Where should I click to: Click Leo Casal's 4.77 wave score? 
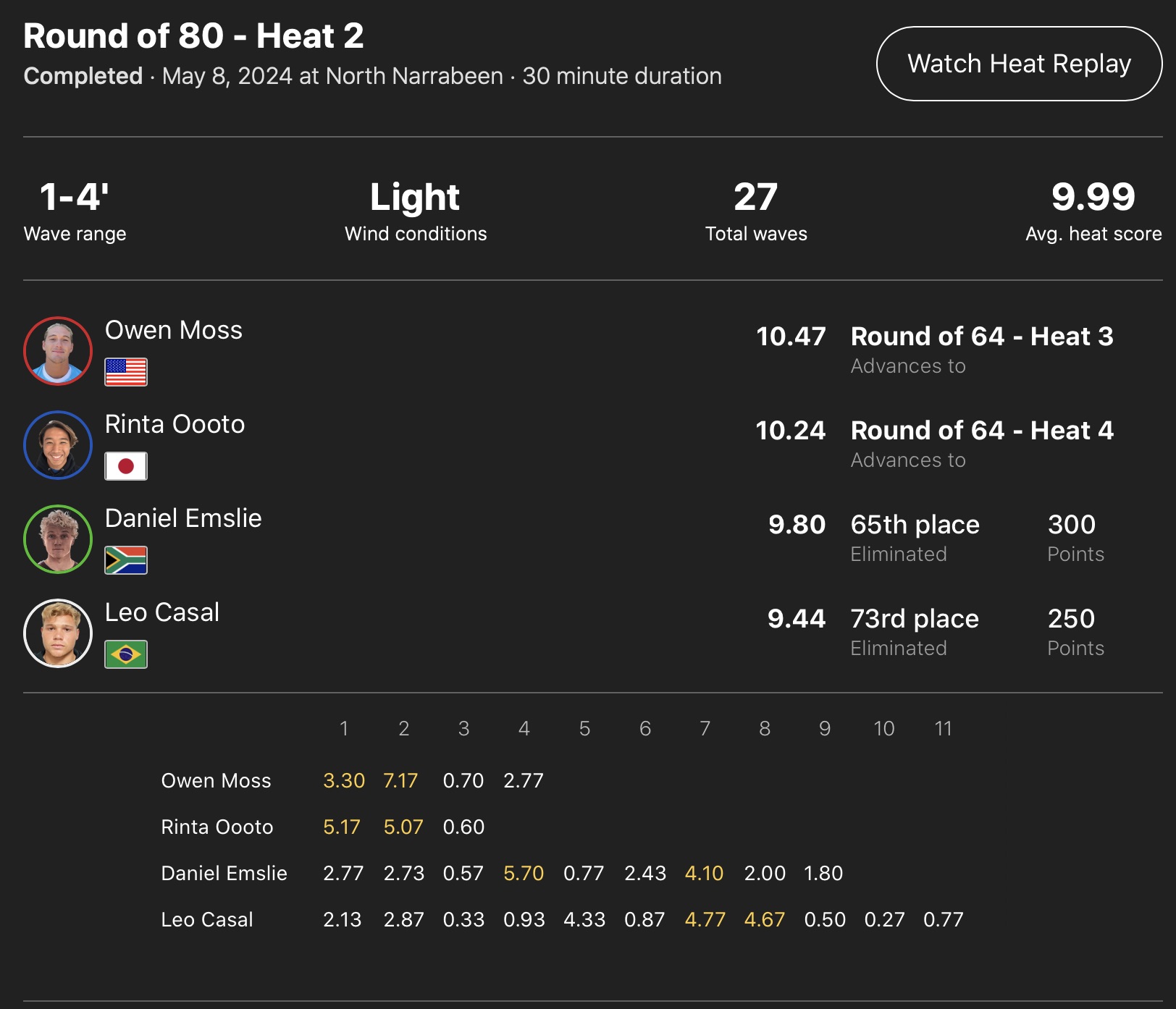click(705, 919)
